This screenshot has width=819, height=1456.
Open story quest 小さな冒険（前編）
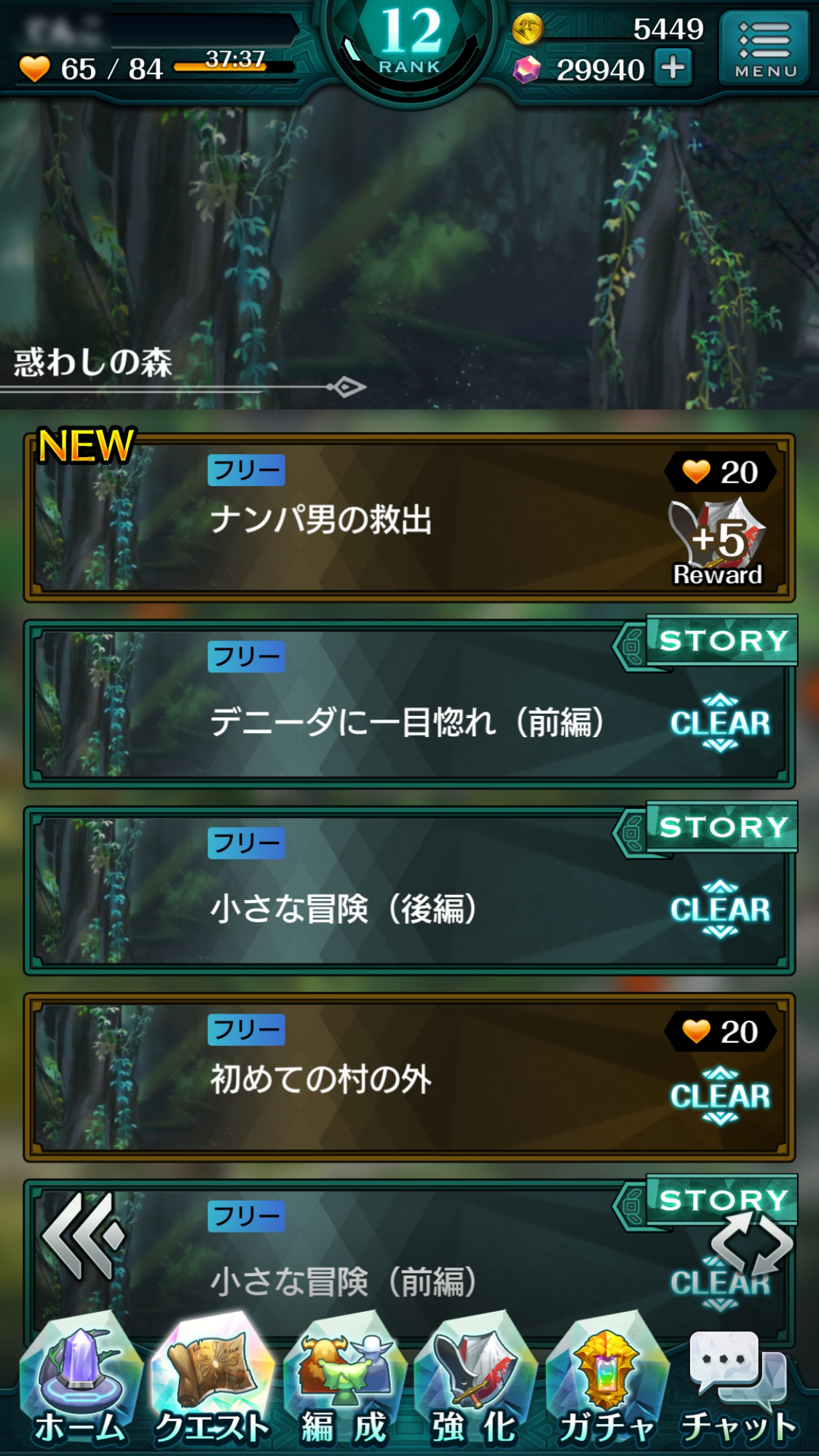(x=409, y=1259)
